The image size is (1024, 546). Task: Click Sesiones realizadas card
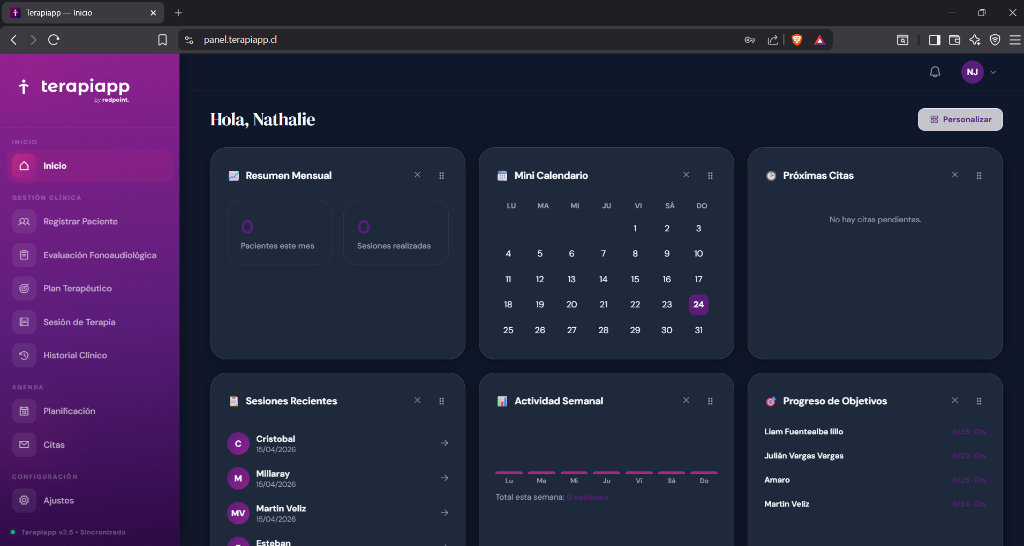pyautogui.click(x=396, y=233)
